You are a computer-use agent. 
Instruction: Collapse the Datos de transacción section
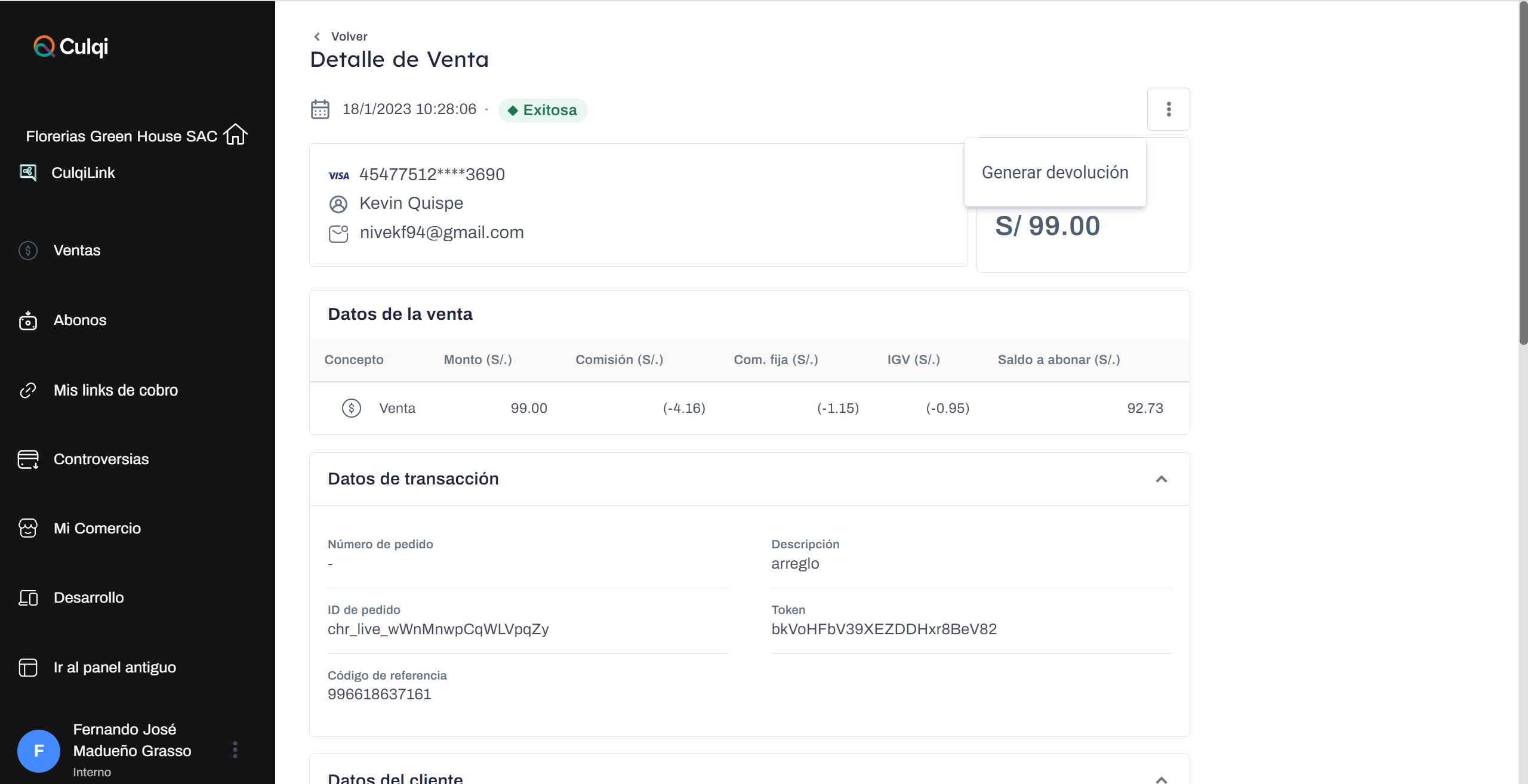(x=1161, y=479)
